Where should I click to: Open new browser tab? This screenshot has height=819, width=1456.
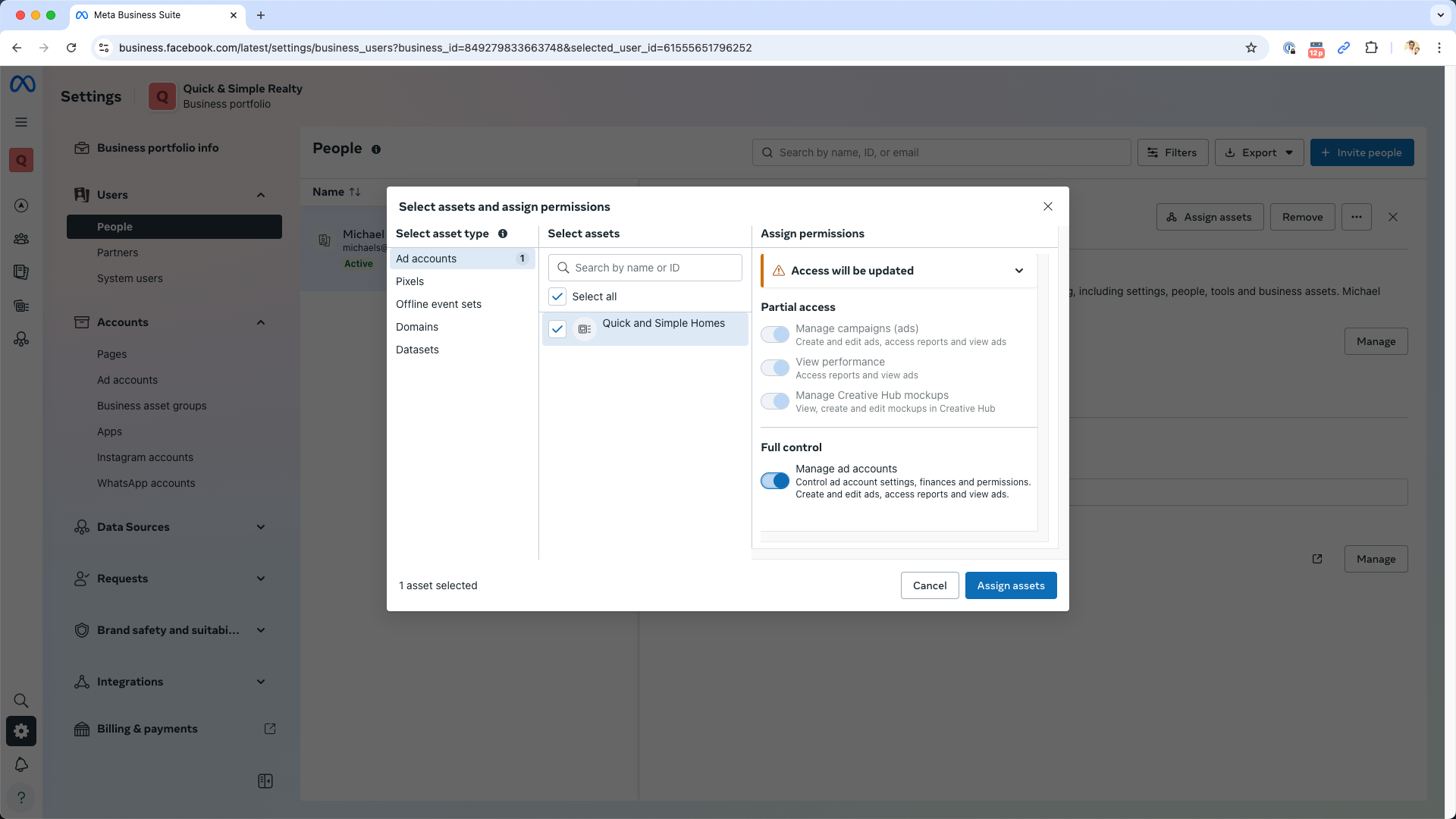click(261, 15)
